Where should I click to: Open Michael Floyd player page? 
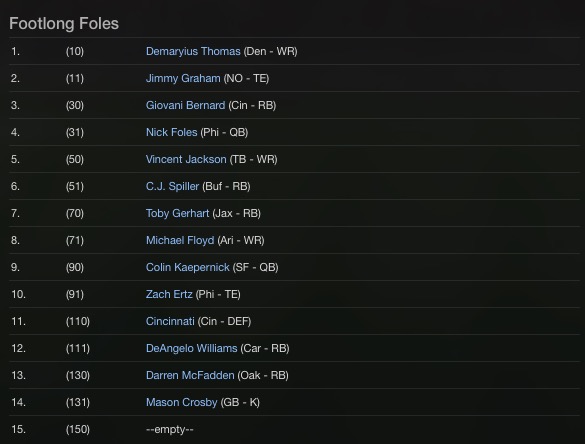click(180, 240)
